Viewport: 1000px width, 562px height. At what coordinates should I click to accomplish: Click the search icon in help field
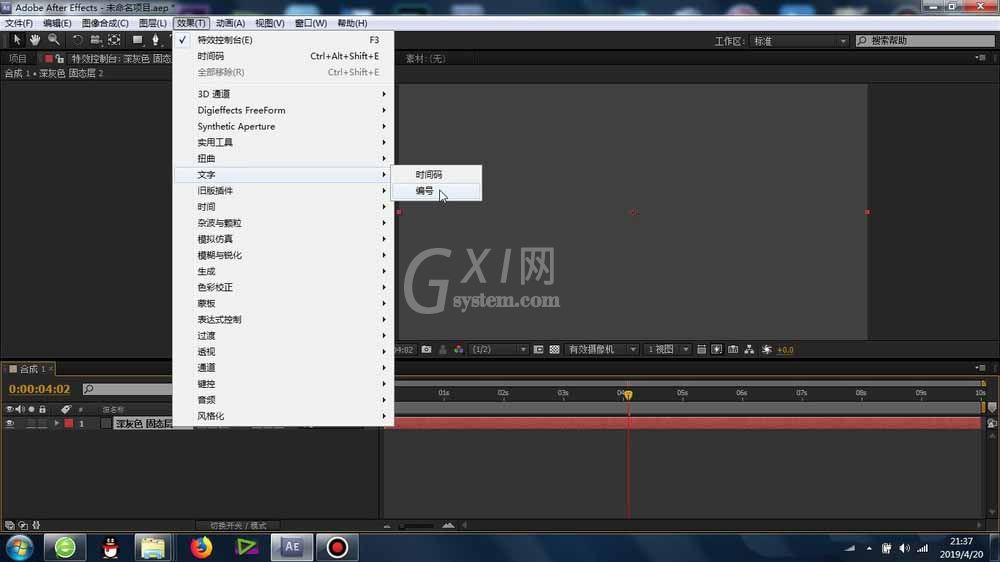coord(862,41)
